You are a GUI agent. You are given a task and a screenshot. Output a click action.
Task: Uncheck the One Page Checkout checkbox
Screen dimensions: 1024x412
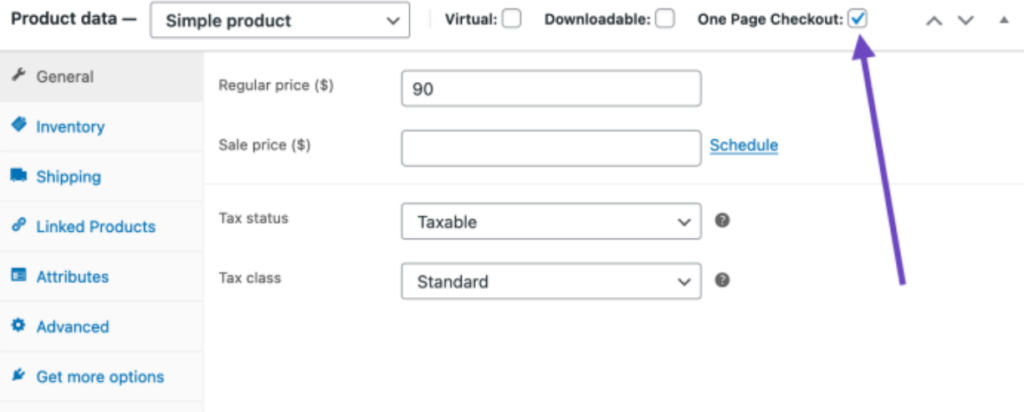point(858,19)
